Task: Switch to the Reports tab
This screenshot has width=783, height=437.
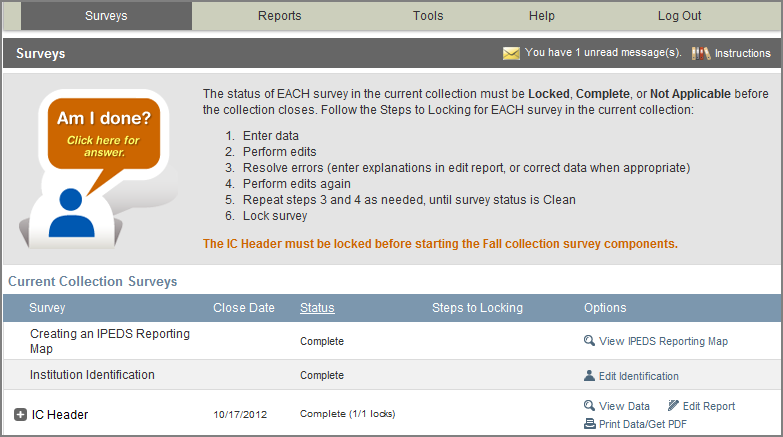Action: (279, 16)
